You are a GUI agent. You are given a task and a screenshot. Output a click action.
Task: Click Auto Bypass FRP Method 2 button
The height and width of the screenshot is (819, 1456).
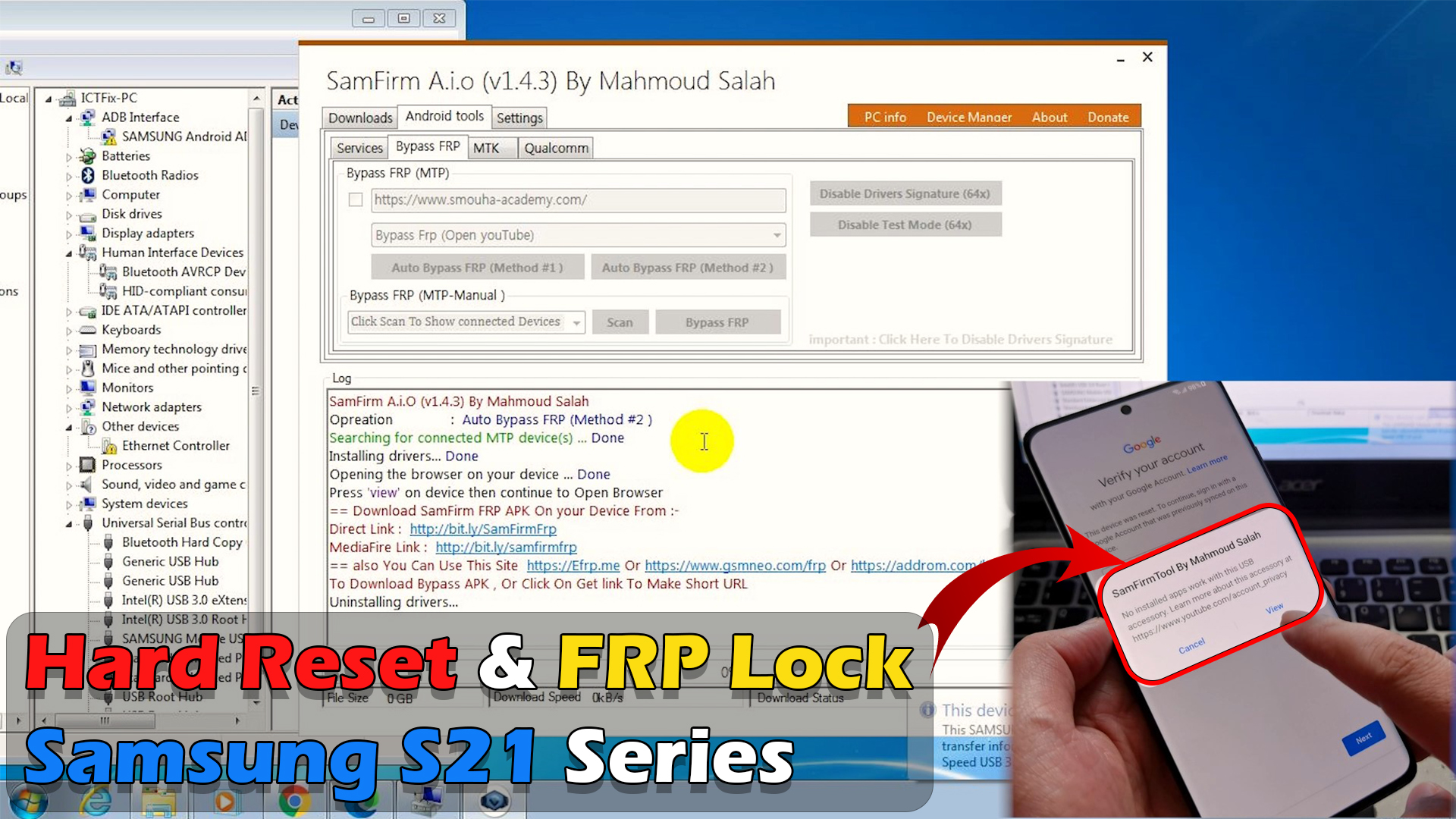(x=686, y=267)
